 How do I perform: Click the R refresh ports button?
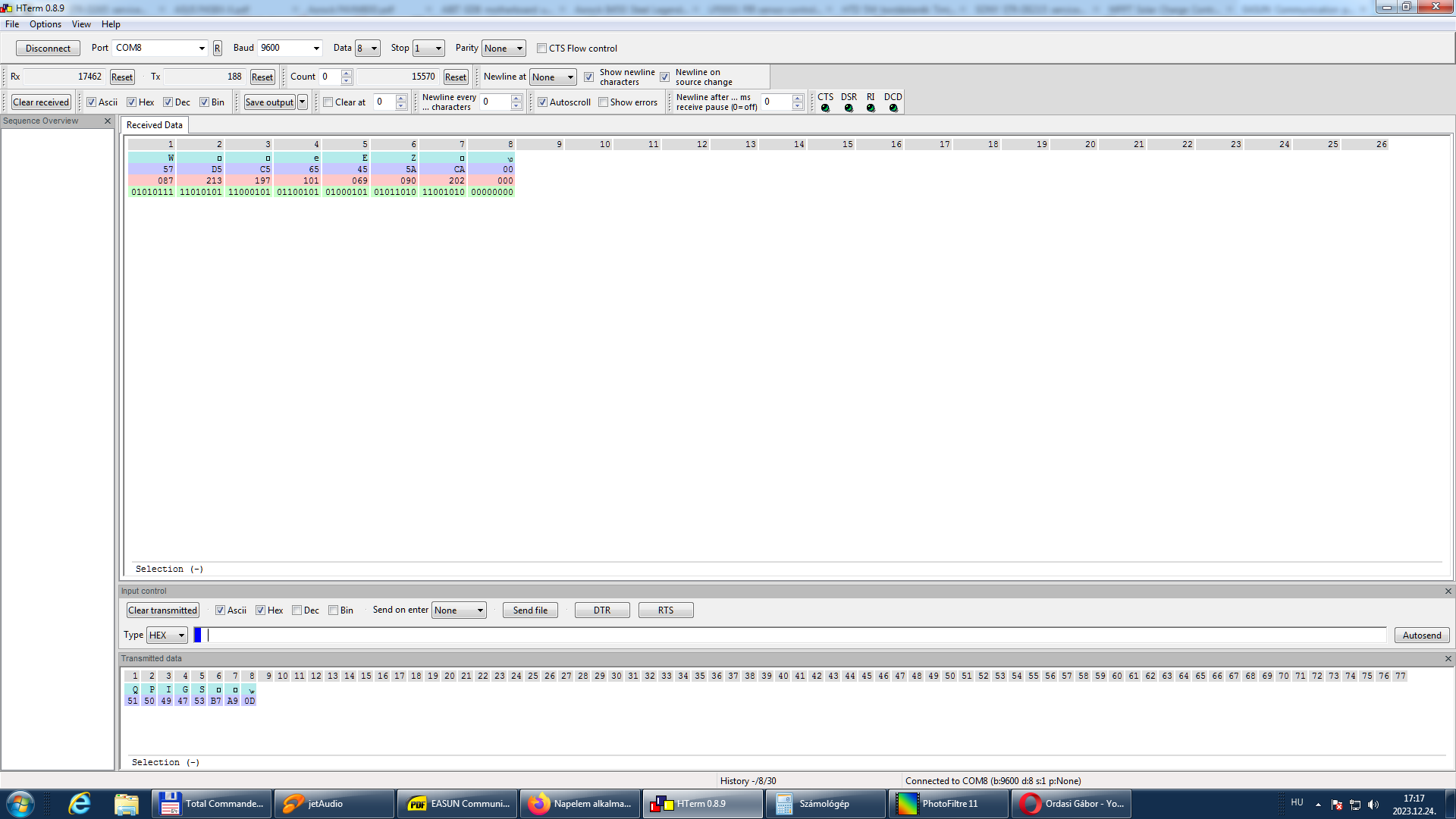pyautogui.click(x=217, y=48)
